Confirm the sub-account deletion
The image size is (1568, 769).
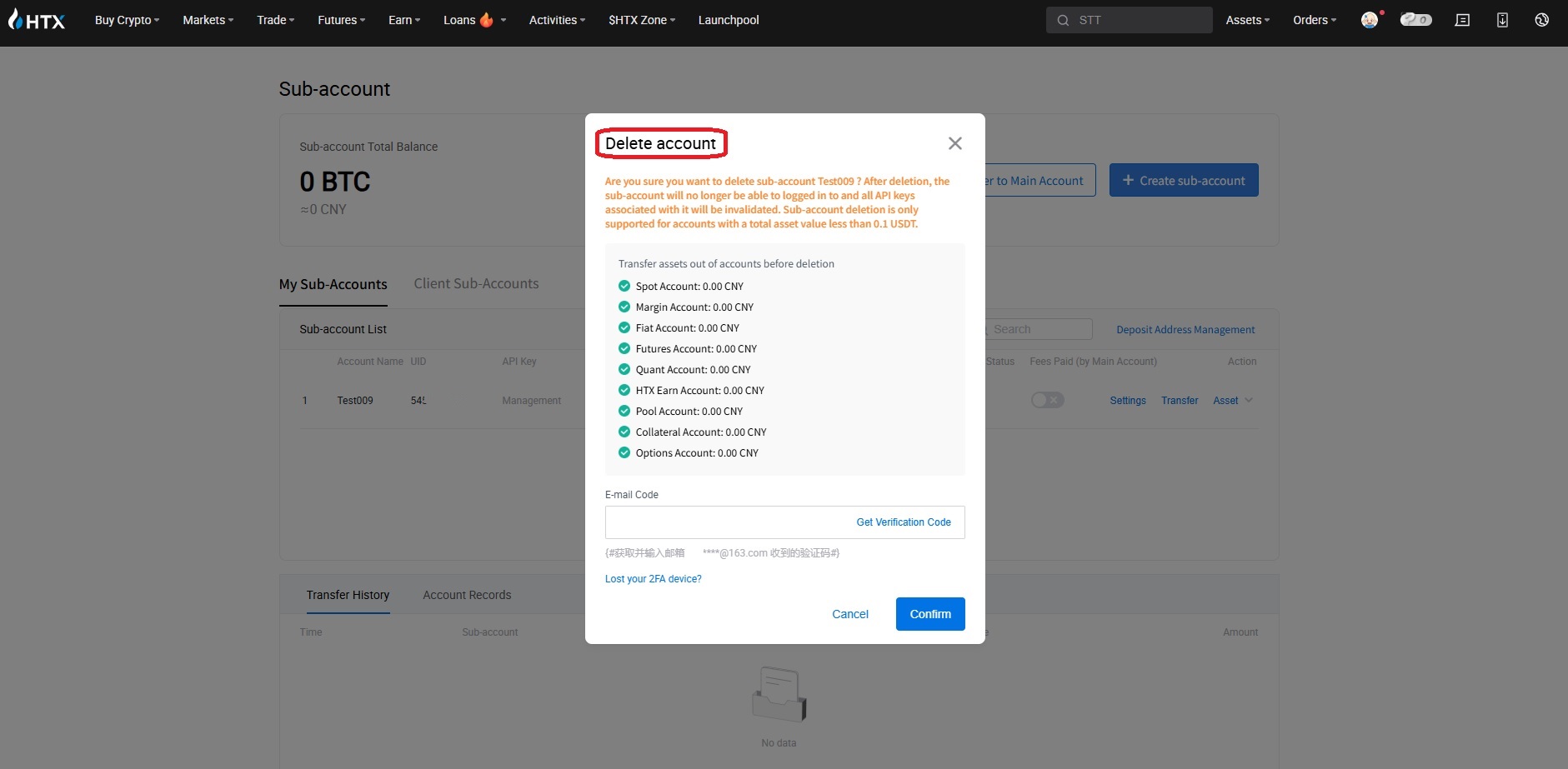[x=930, y=614]
